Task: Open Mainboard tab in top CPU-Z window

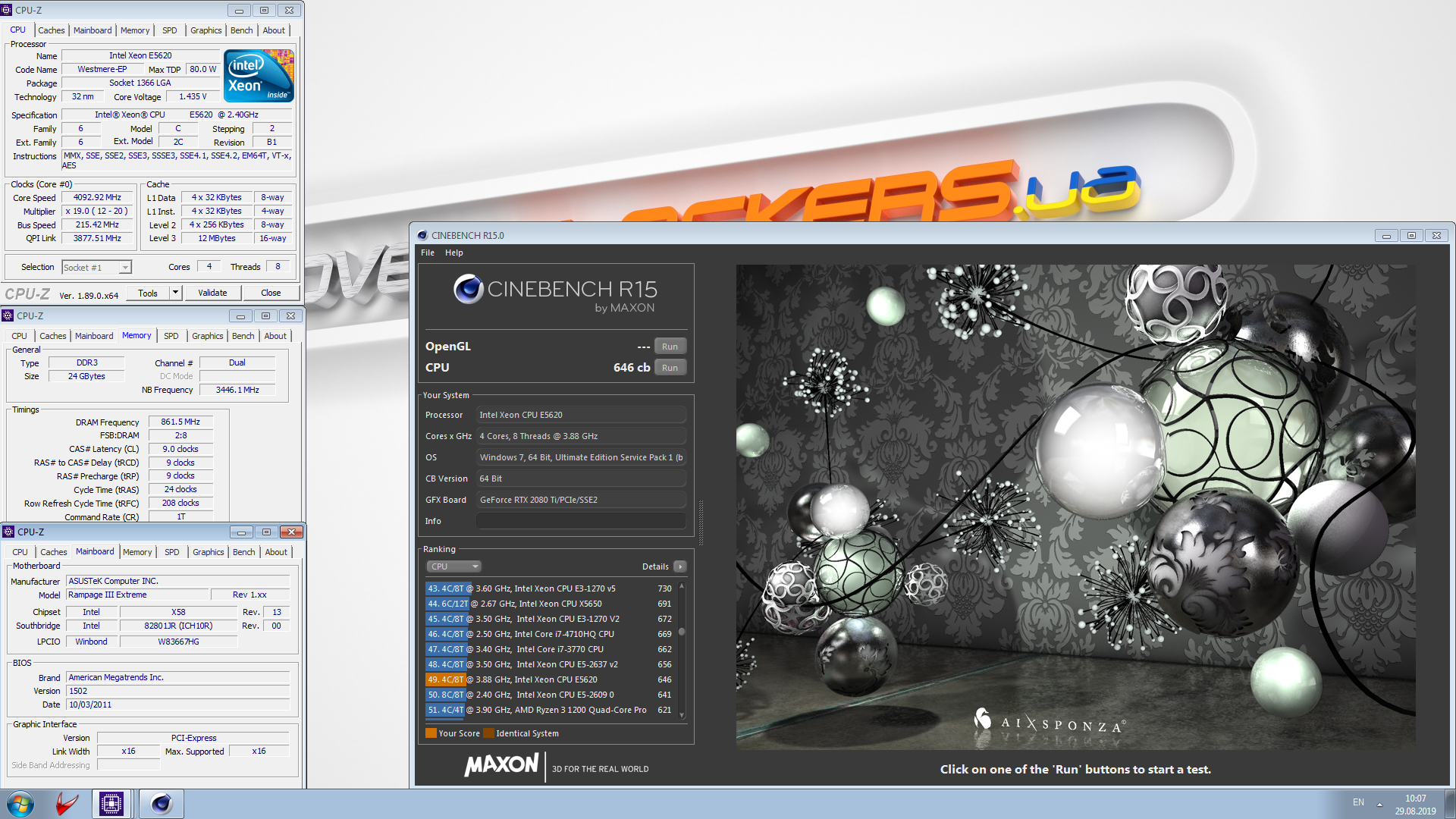Action: tap(93, 30)
